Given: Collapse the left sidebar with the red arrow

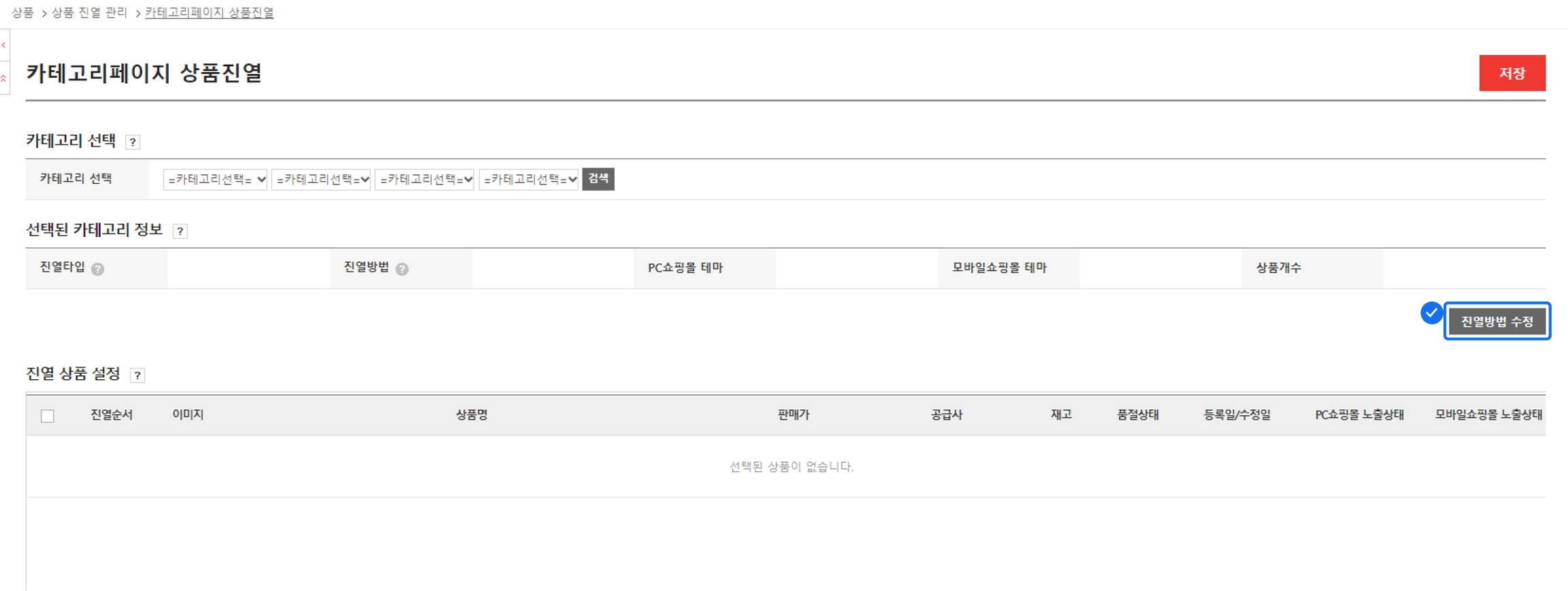Looking at the screenshot, I should pyautogui.click(x=4, y=46).
